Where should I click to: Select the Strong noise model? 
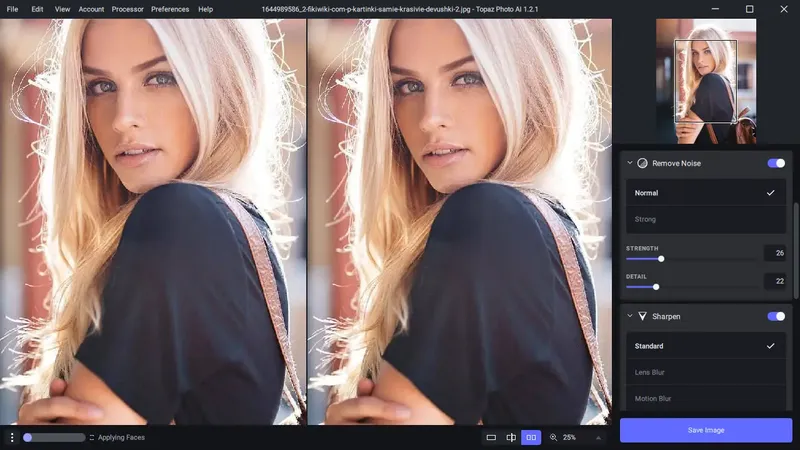pyautogui.click(x=706, y=219)
